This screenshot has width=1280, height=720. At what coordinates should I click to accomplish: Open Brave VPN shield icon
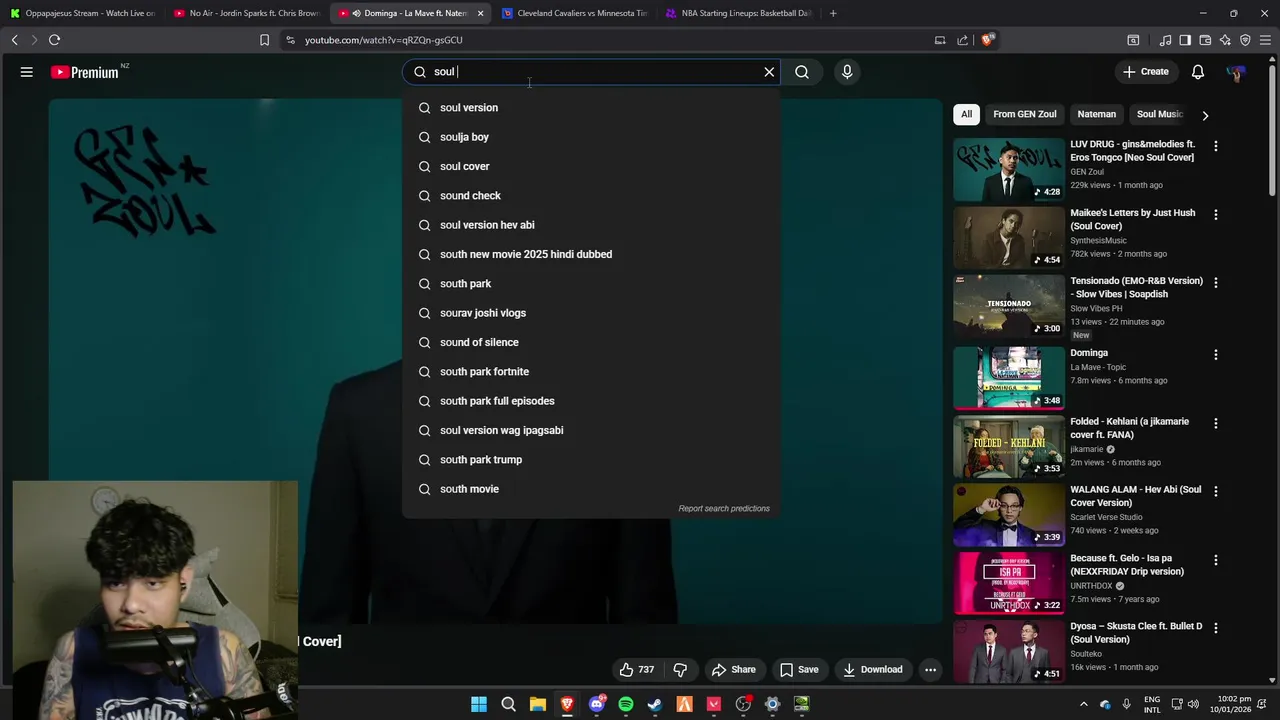coord(1245,40)
